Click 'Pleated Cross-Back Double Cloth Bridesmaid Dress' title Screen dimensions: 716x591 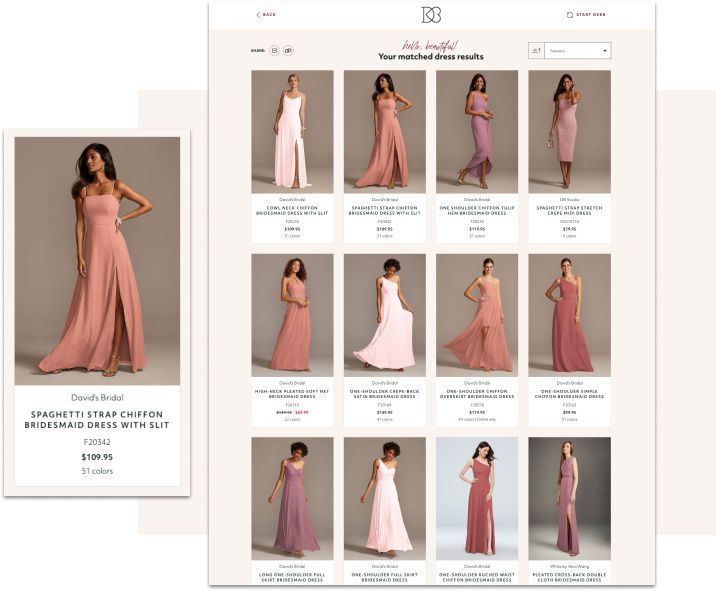569,577
